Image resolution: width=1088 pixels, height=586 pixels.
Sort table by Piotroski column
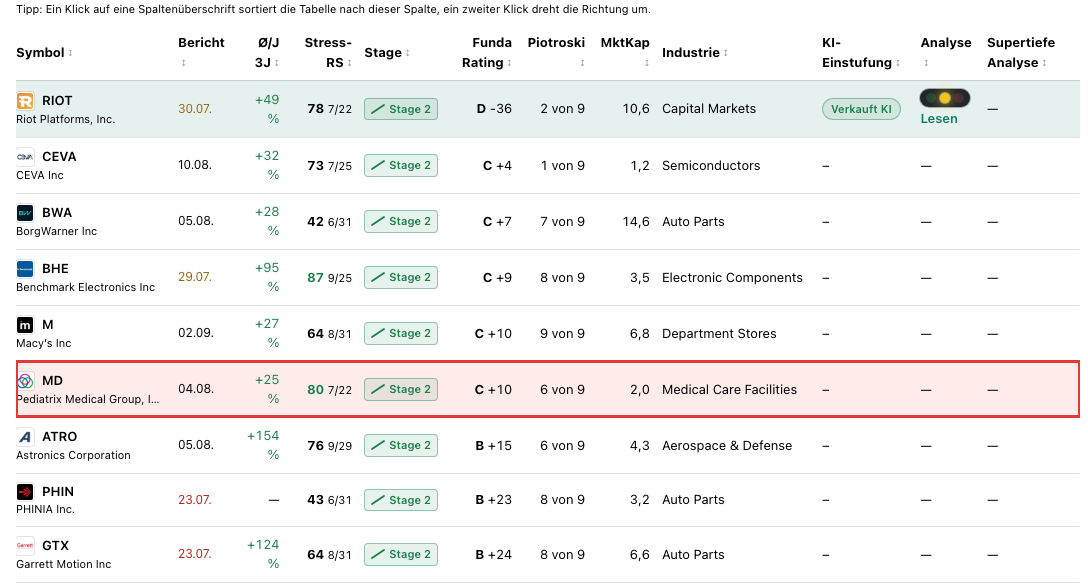click(x=556, y=52)
